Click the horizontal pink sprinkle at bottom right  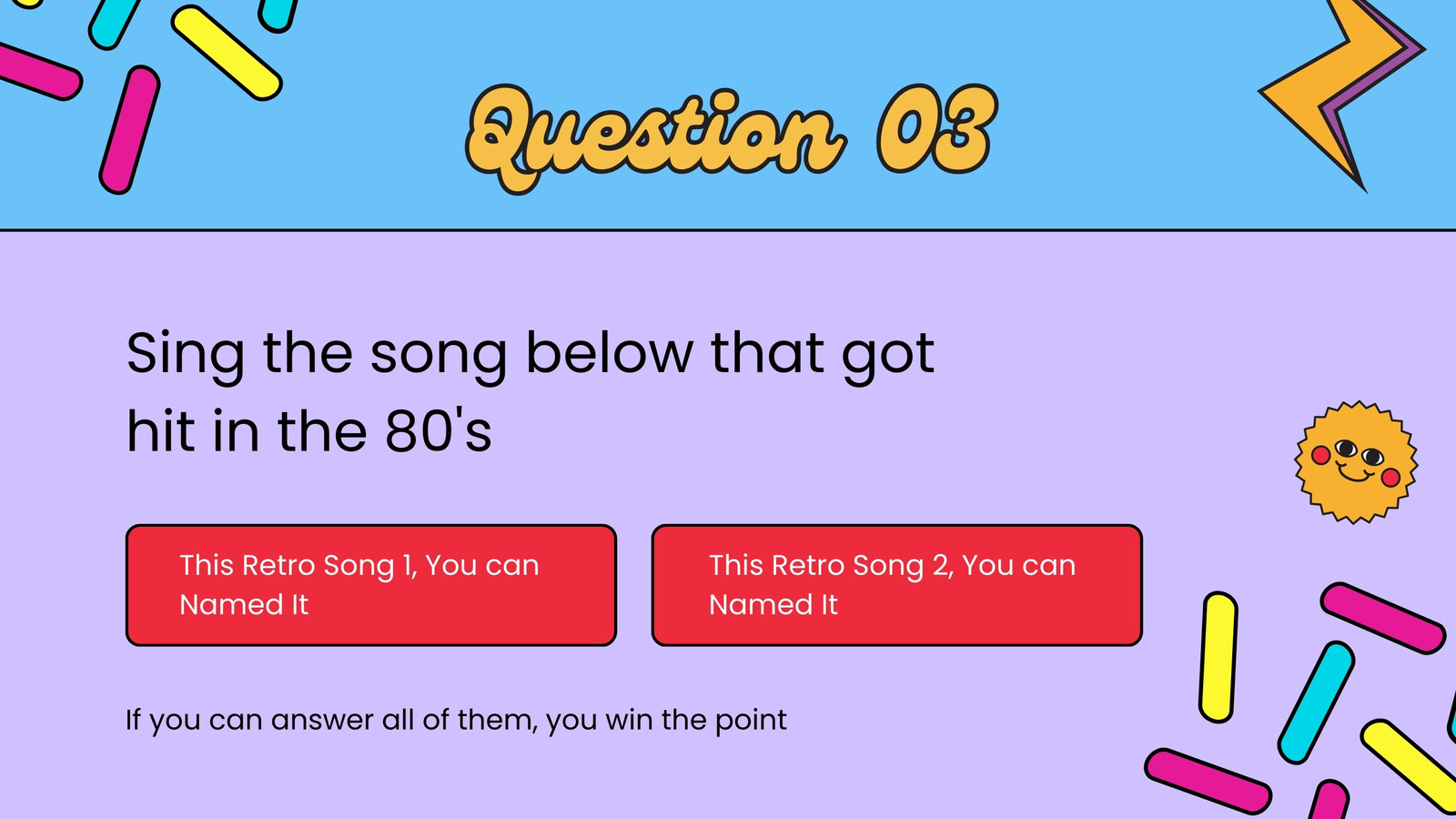(1208, 781)
